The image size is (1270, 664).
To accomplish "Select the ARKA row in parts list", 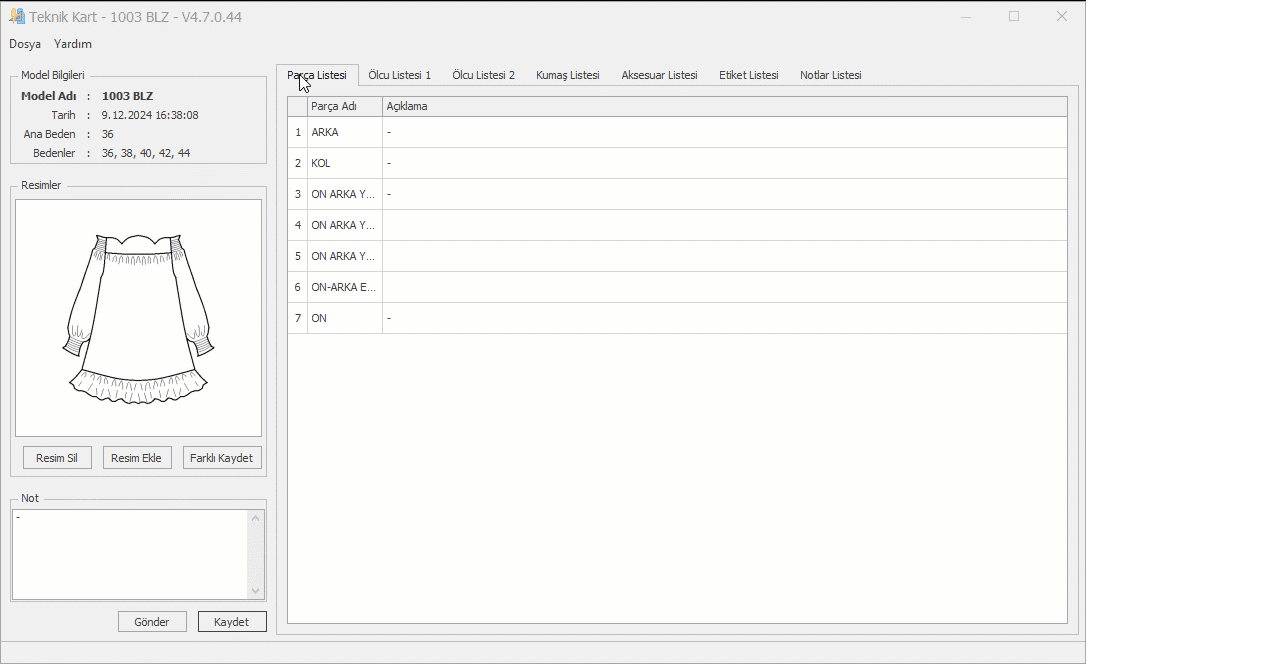I will 344,132.
